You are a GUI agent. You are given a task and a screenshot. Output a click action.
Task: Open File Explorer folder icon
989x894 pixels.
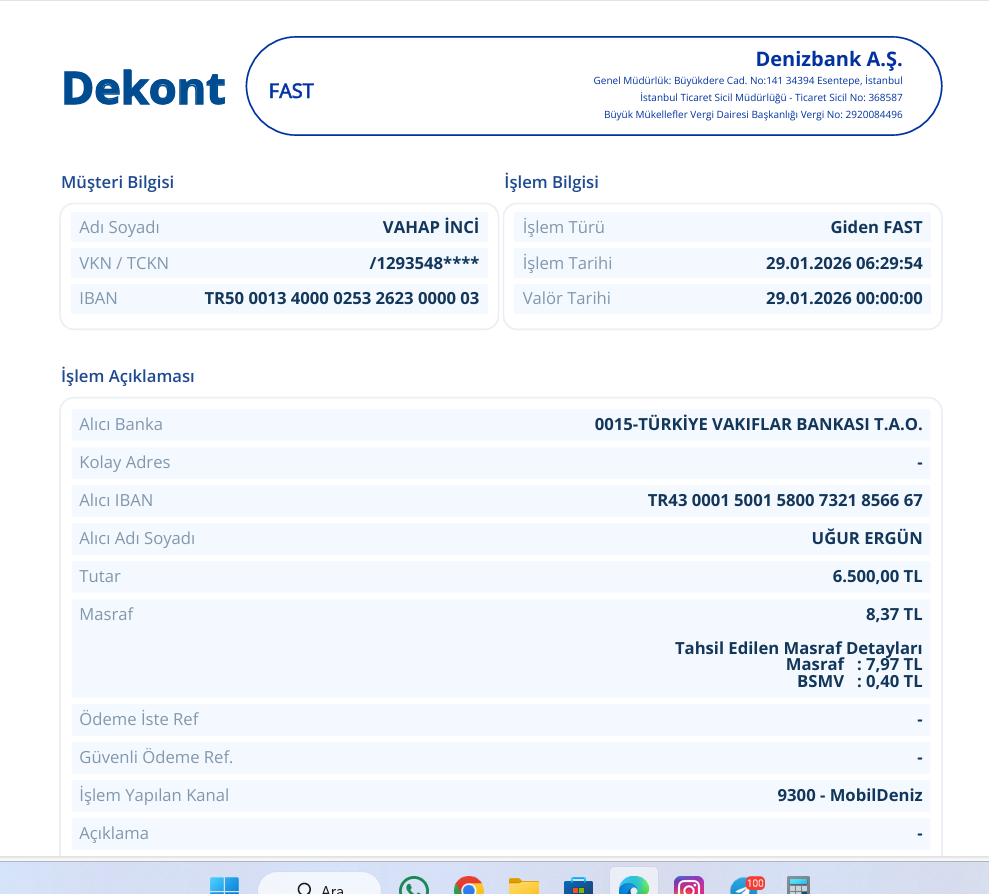click(524, 886)
